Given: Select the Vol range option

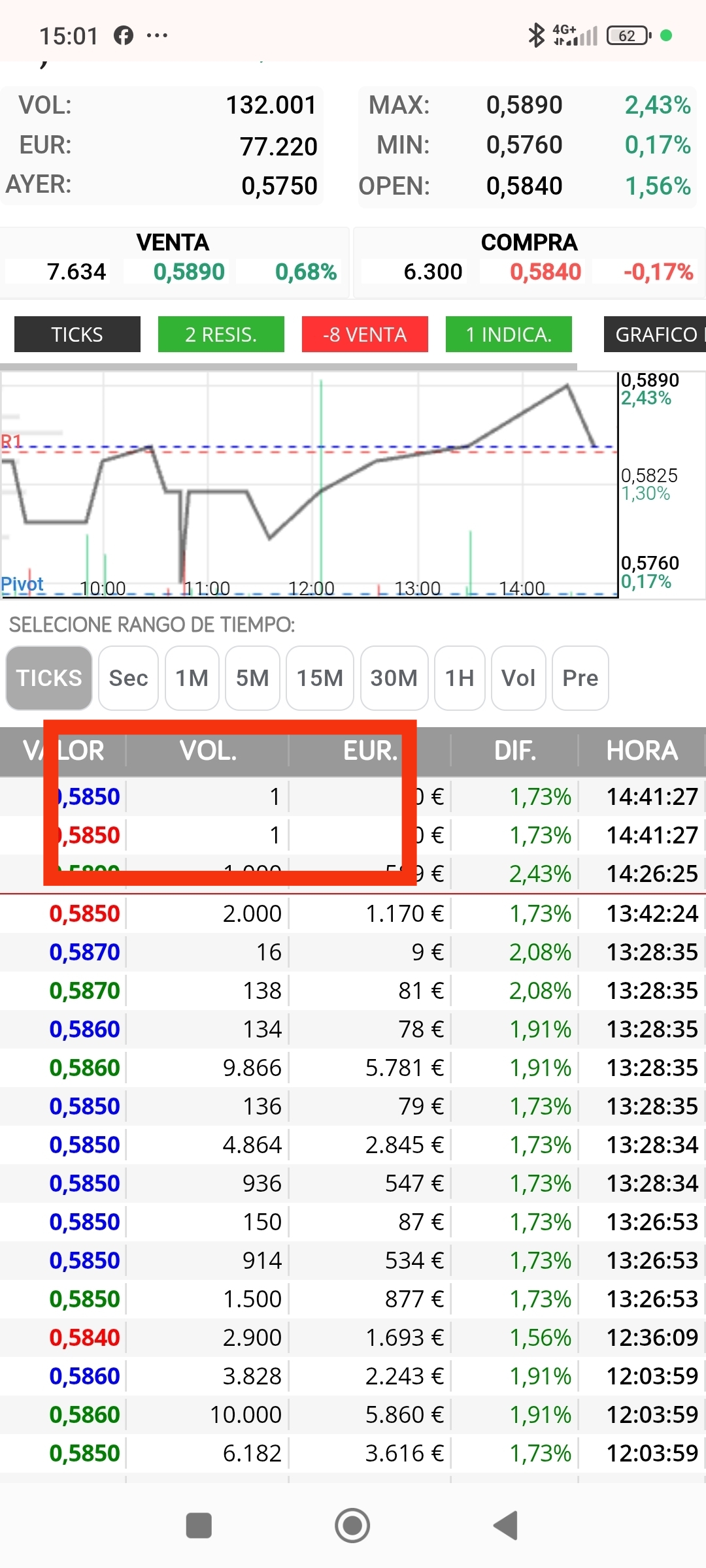Looking at the screenshot, I should pyautogui.click(x=518, y=678).
